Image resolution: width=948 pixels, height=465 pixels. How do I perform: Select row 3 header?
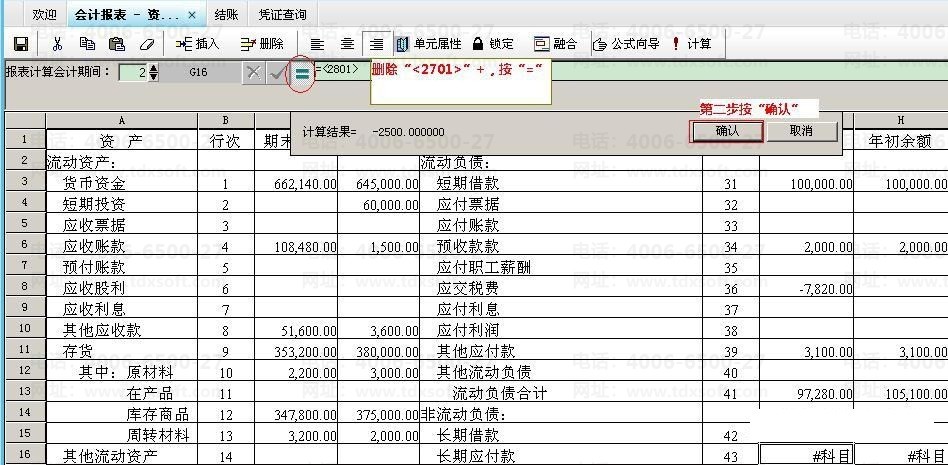click(25, 181)
